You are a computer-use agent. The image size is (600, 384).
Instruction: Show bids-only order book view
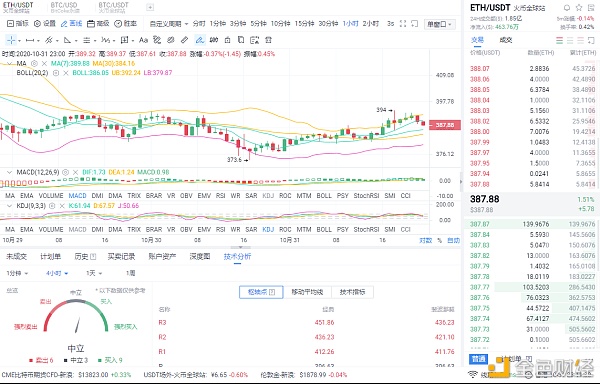[x=570, y=40]
